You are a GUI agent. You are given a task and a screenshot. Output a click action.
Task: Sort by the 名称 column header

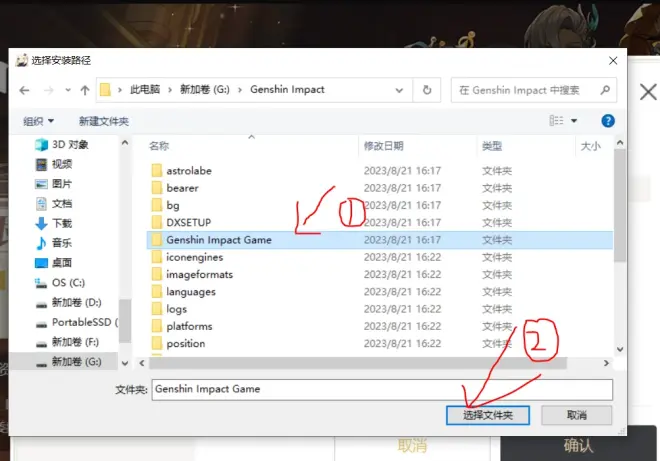click(x=159, y=146)
